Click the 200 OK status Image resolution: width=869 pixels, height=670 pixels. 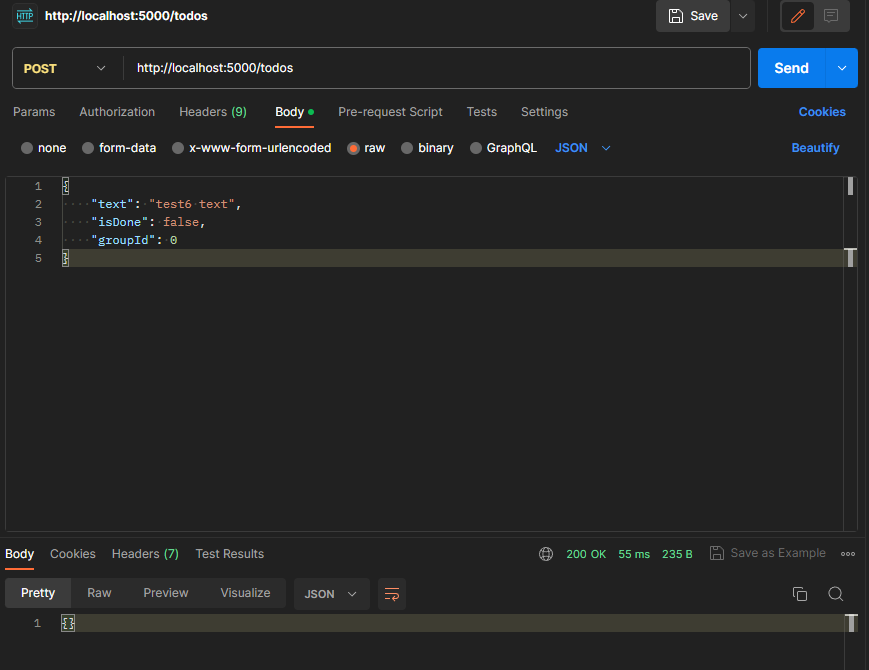(x=586, y=554)
